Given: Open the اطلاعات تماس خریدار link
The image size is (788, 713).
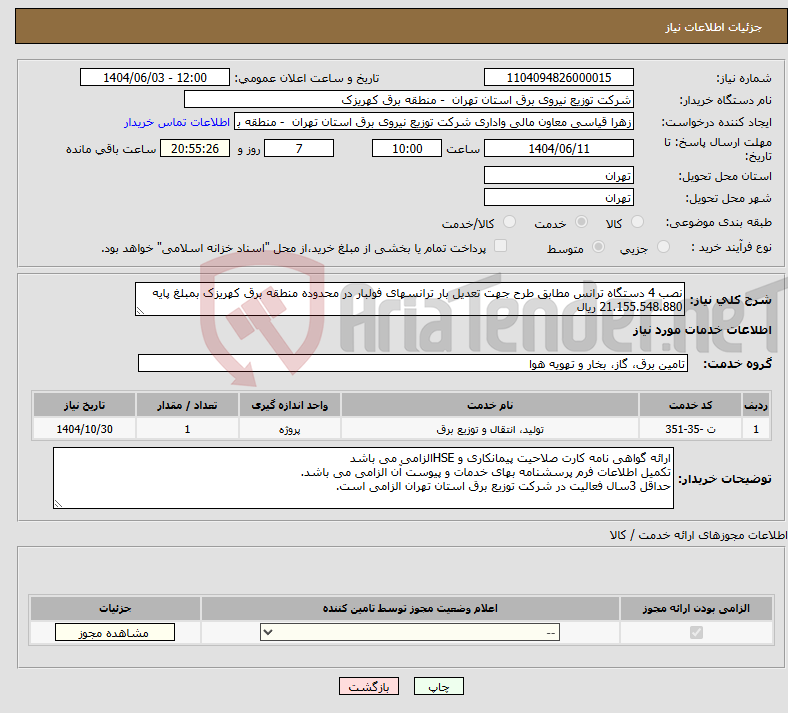Looking at the screenshot, I should tap(177, 122).
